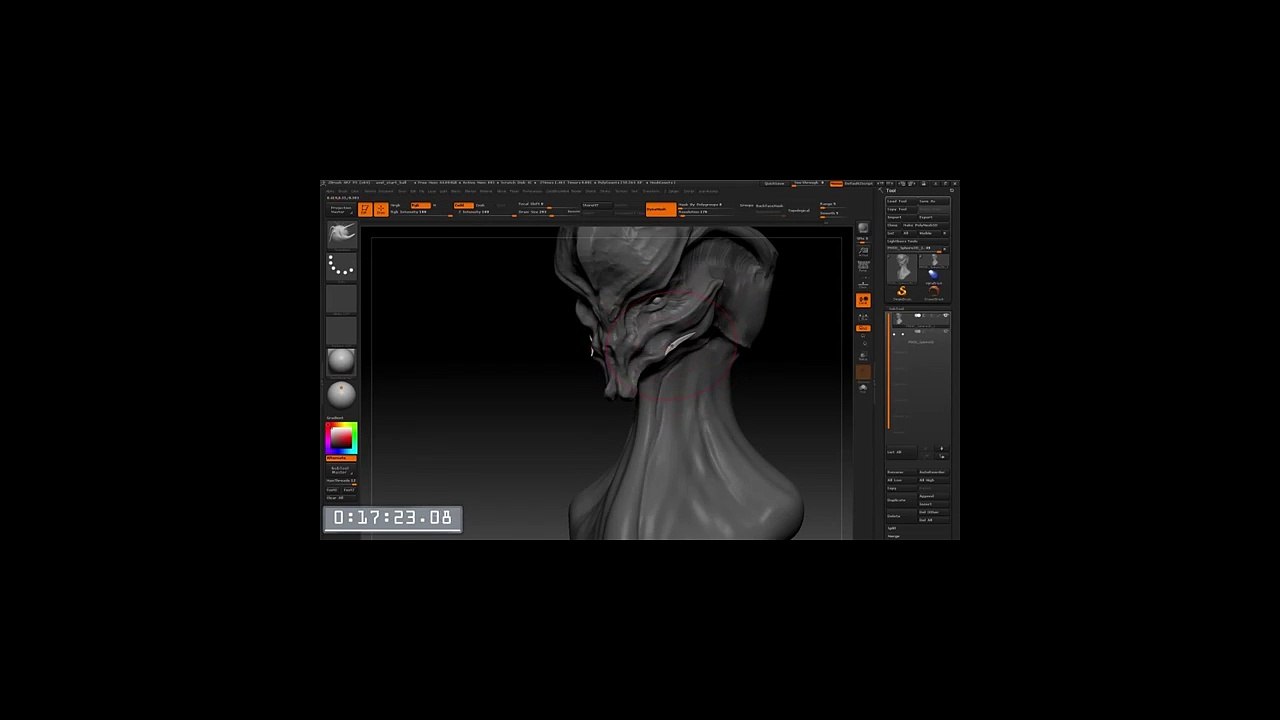Adjust the Draw Size slider
This screenshot has height=720, width=1280.
click(x=547, y=212)
